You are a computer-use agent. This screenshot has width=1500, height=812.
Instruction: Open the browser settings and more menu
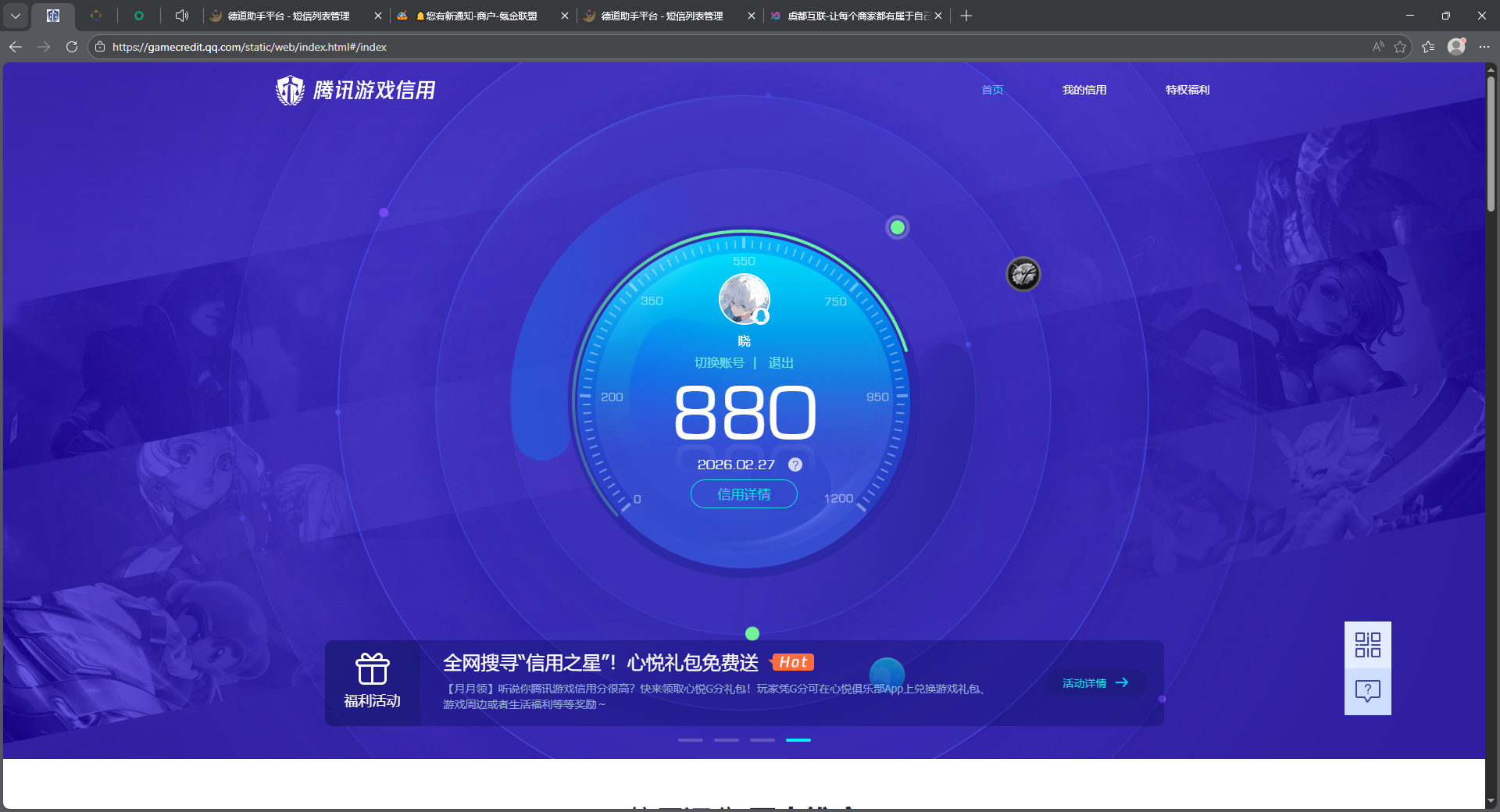(1484, 47)
